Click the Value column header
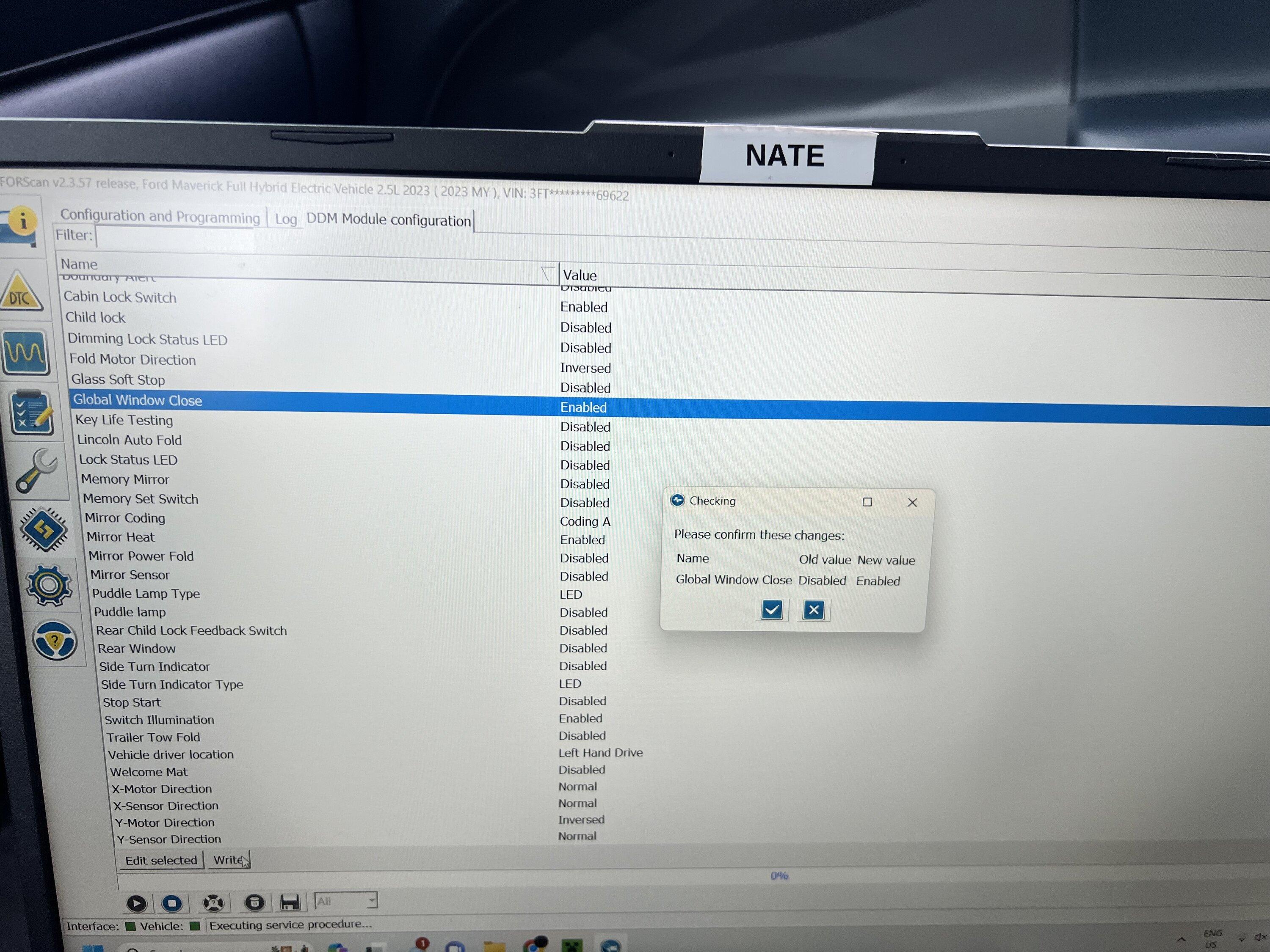Image resolution: width=1270 pixels, height=952 pixels. pyautogui.click(x=580, y=275)
